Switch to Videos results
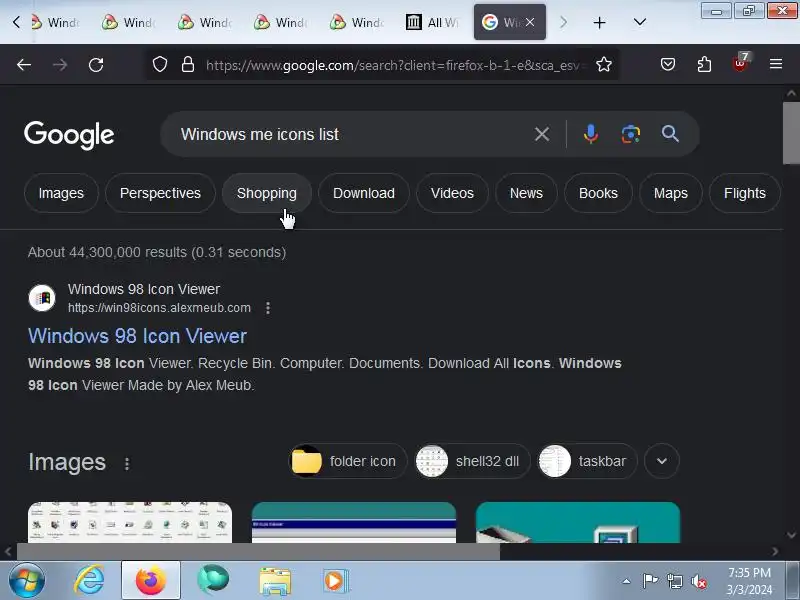The height and width of the screenshot is (600, 800). 452,193
